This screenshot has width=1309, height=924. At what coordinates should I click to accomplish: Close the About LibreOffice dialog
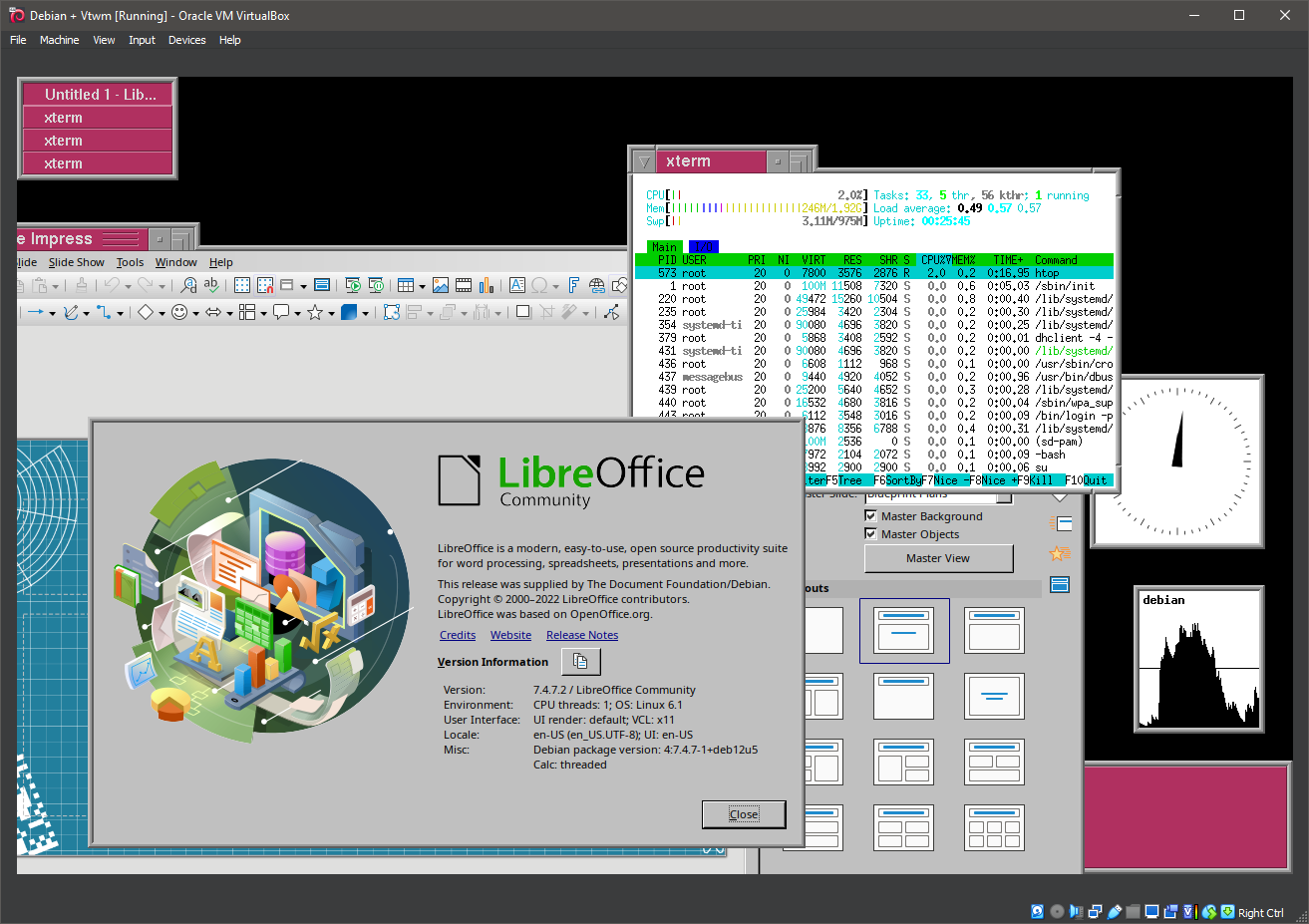coord(744,814)
